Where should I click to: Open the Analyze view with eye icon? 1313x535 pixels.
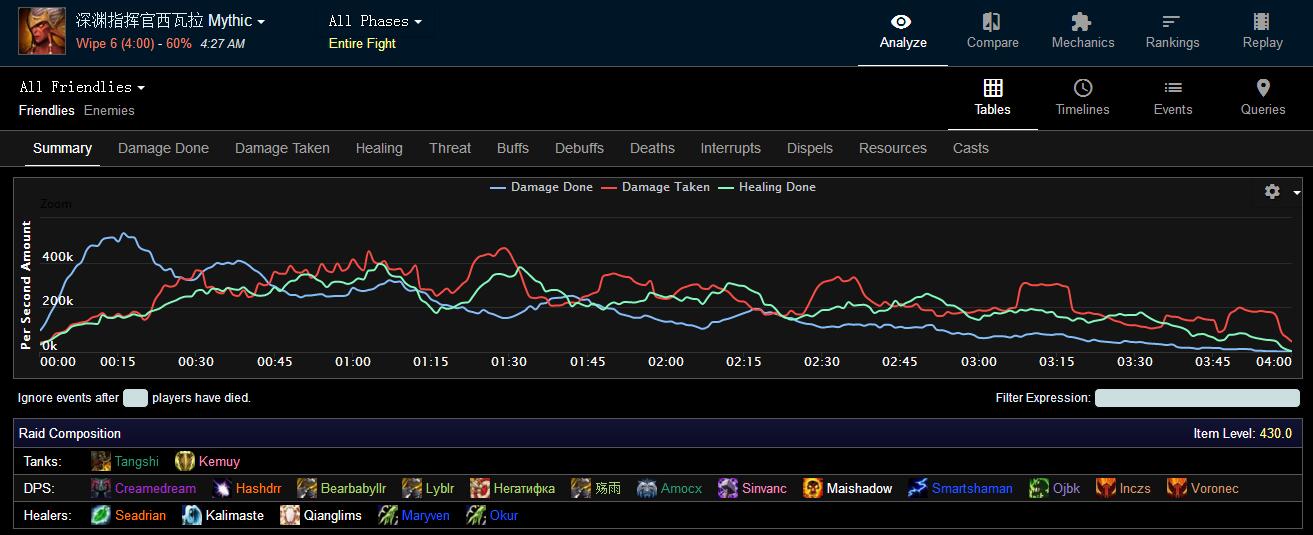point(902,32)
